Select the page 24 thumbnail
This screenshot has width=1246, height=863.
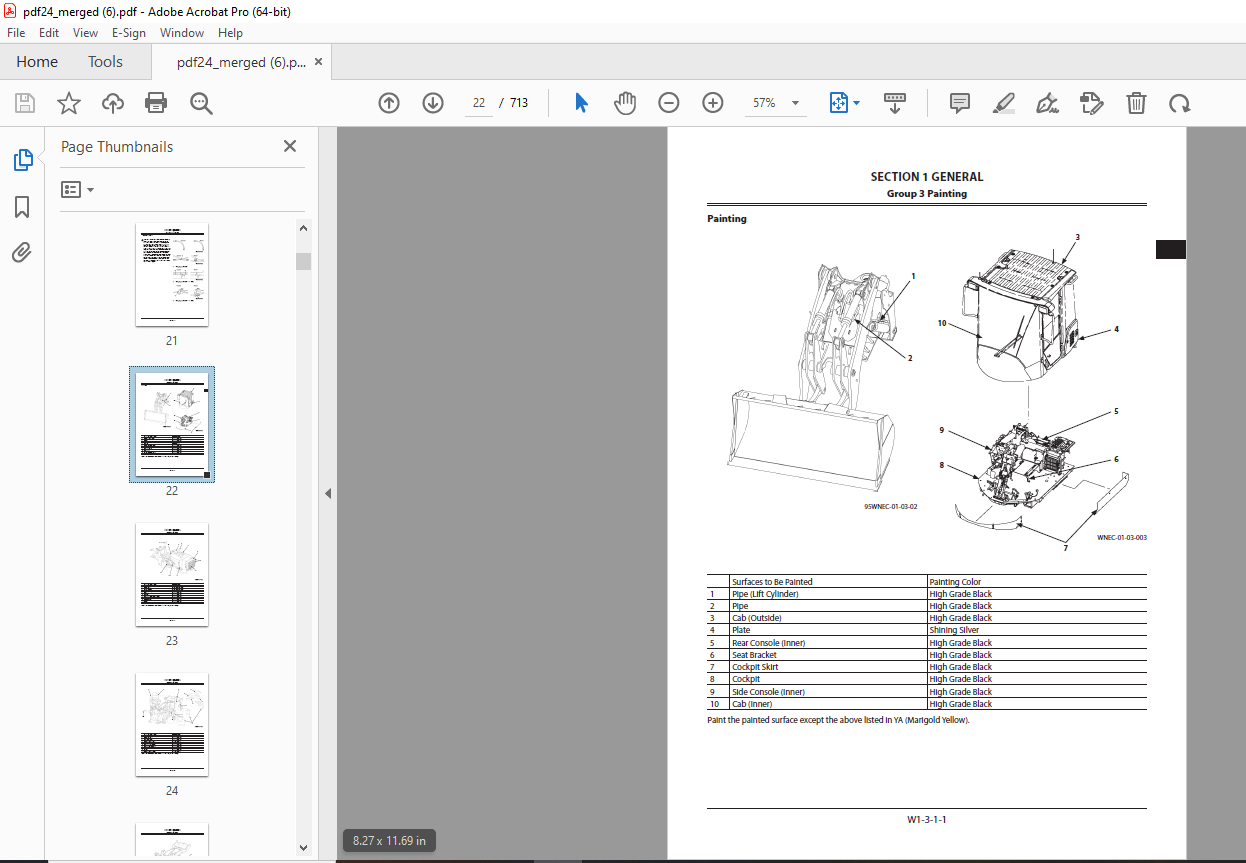pyautogui.click(x=172, y=725)
